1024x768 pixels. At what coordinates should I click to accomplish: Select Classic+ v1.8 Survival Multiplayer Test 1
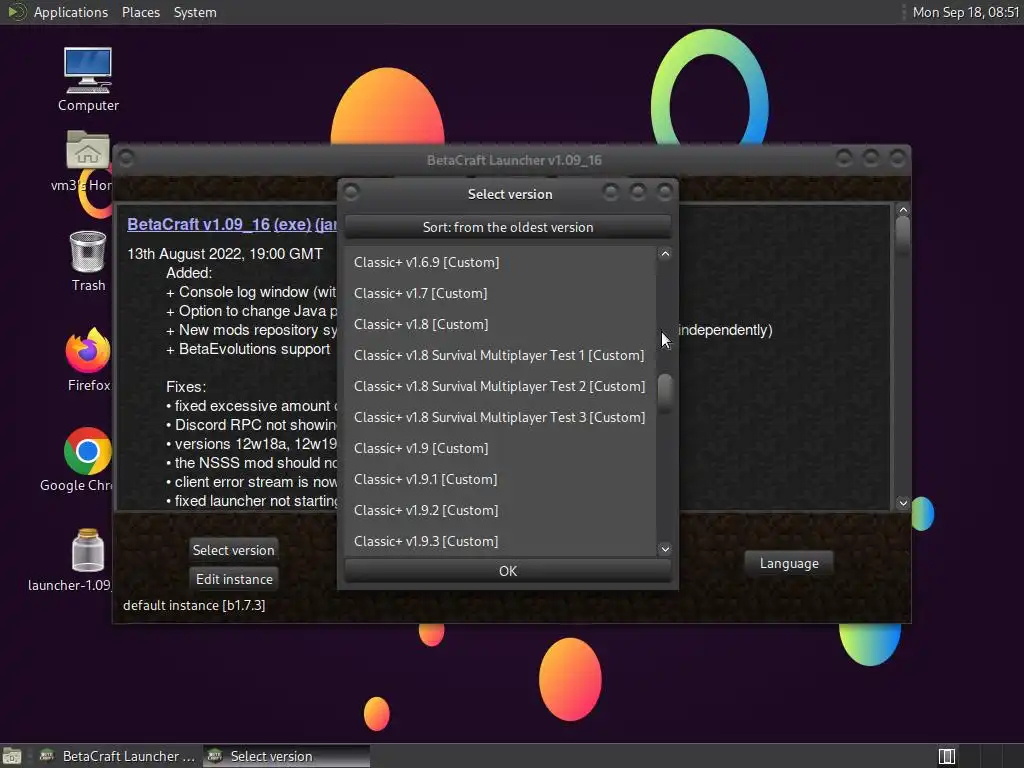point(500,355)
